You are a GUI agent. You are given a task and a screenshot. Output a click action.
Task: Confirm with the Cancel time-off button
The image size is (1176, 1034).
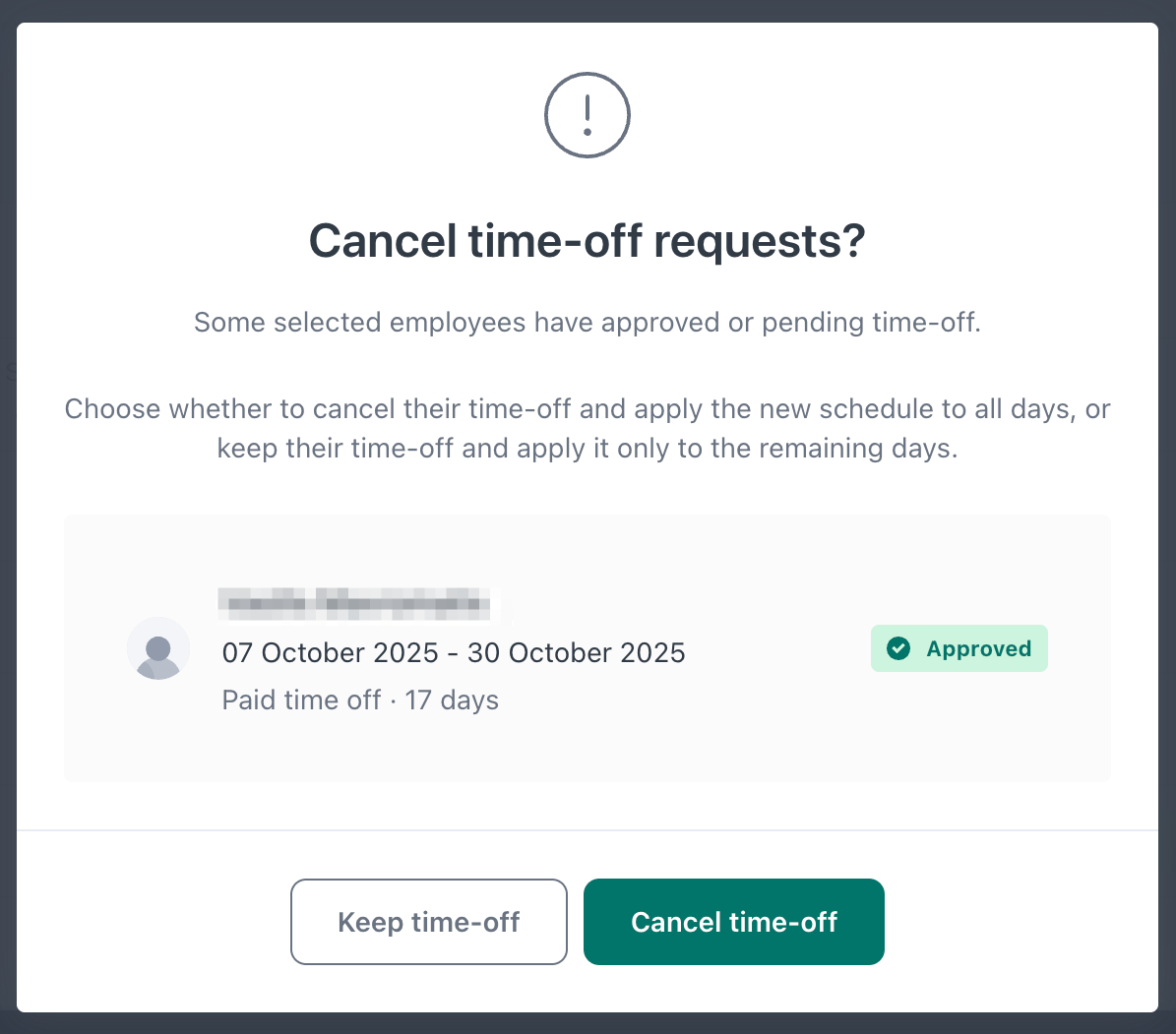(733, 922)
